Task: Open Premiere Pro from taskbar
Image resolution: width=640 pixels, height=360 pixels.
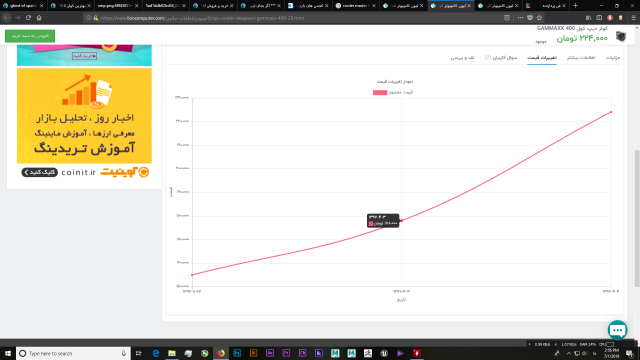Action: point(286,353)
